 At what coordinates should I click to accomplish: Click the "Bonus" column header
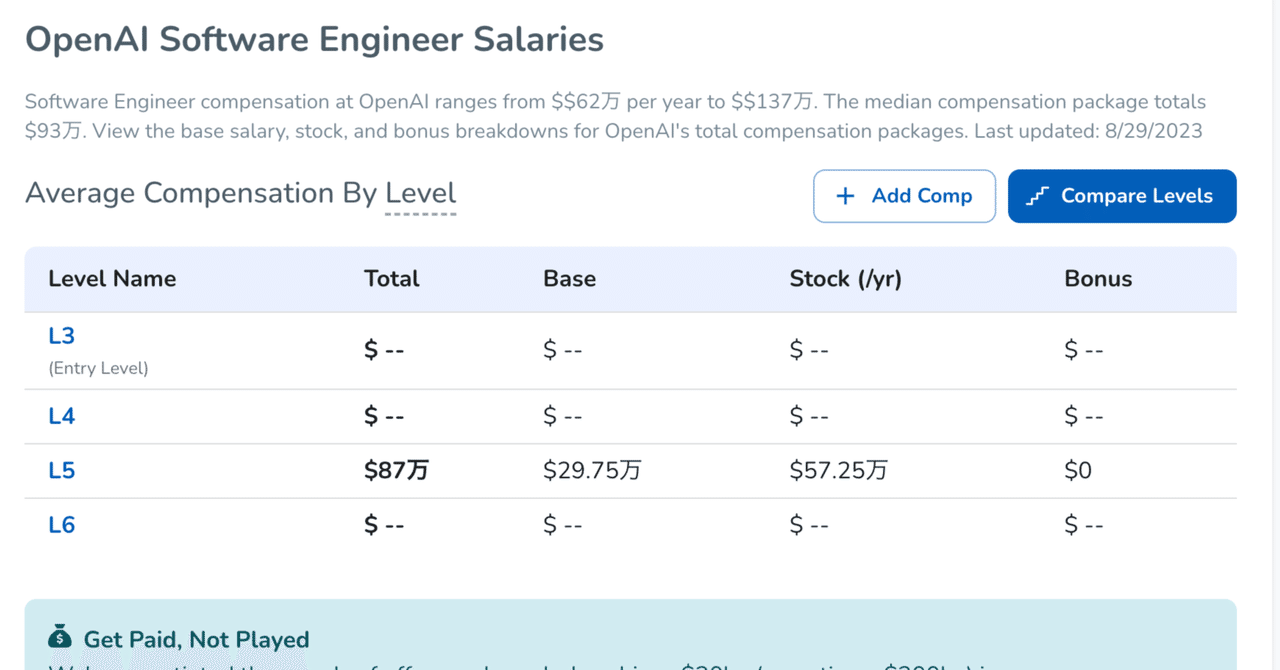pos(1098,279)
